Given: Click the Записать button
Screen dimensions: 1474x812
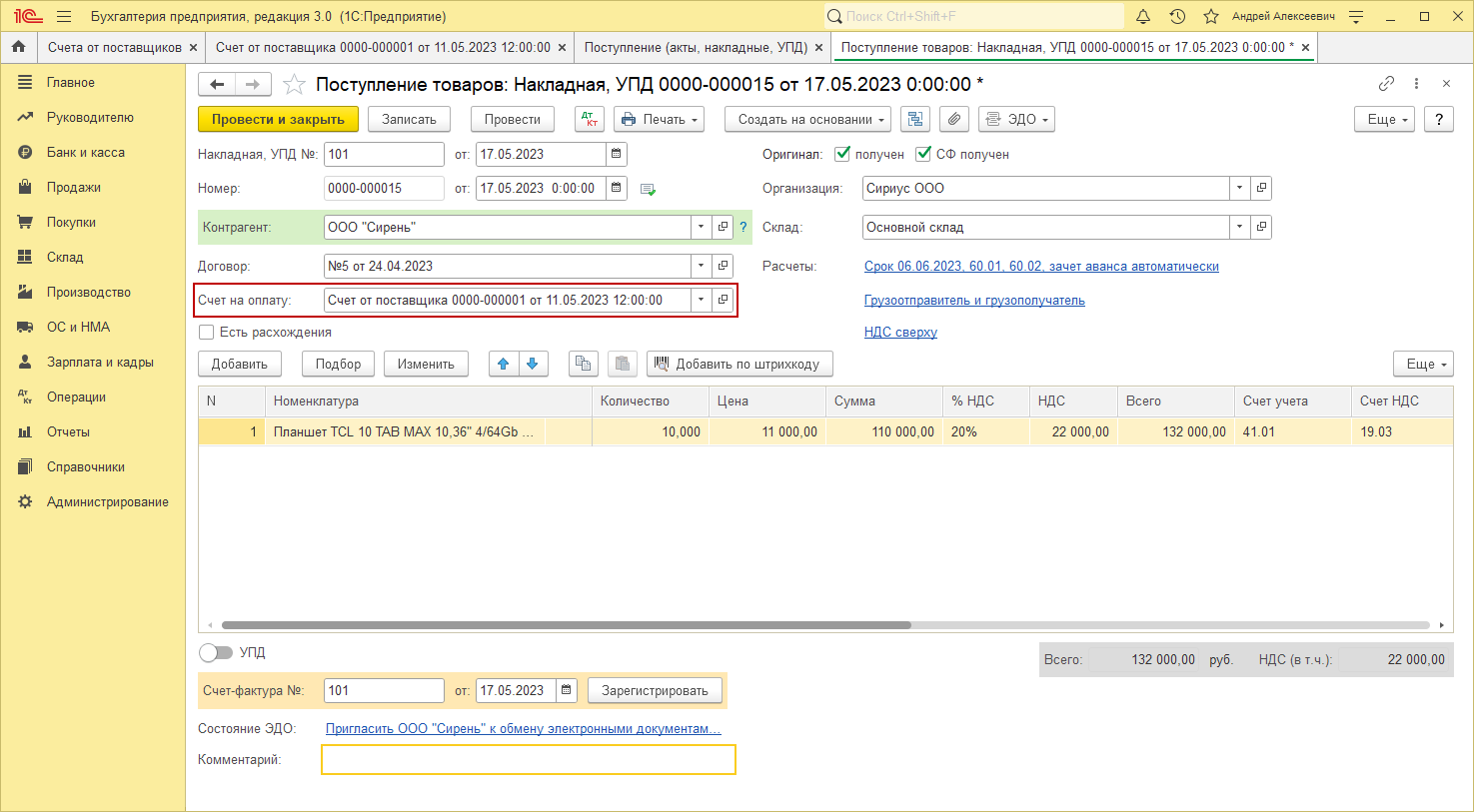Looking at the screenshot, I should pos(409,119).
